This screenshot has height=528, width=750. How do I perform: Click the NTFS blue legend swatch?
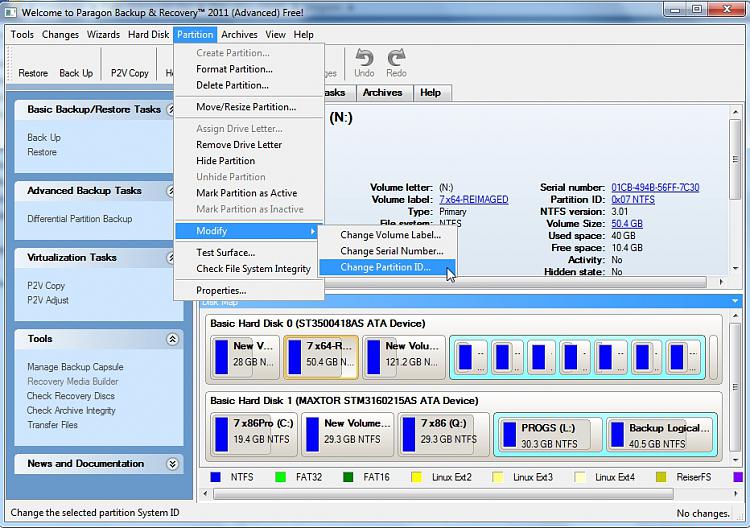[216, 477]
